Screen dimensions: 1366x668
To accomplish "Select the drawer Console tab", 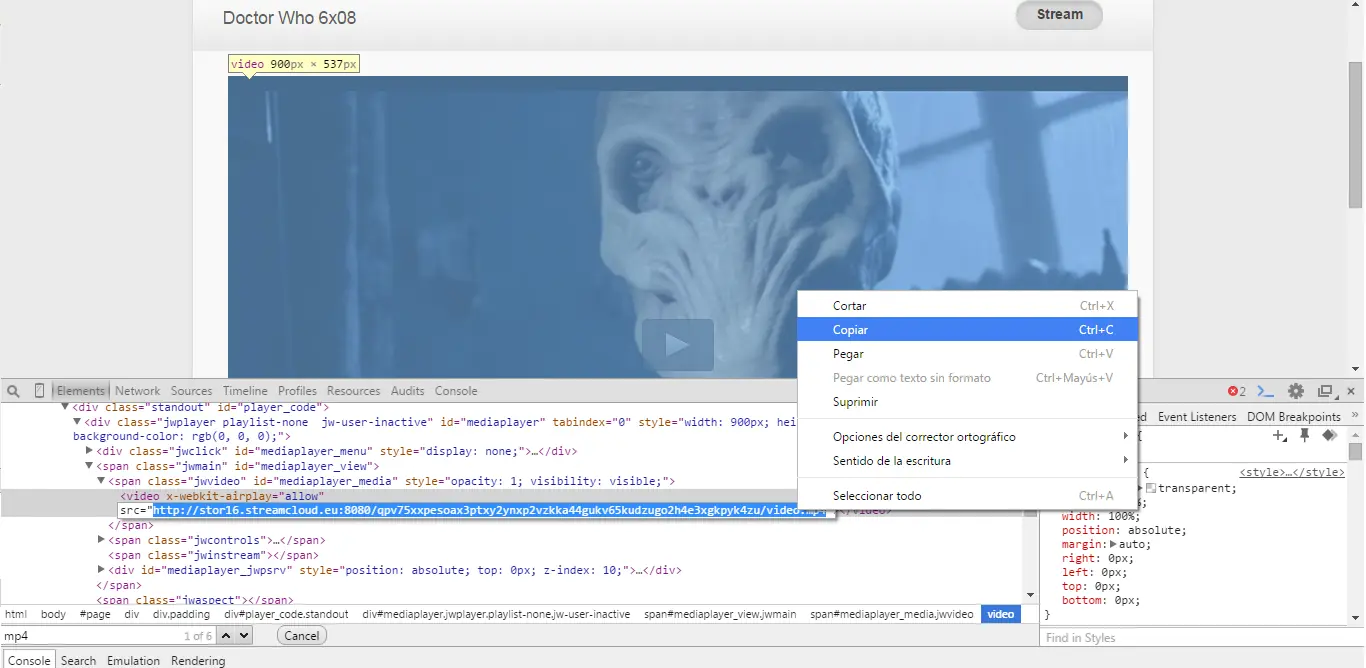I will tap(29, 660).
